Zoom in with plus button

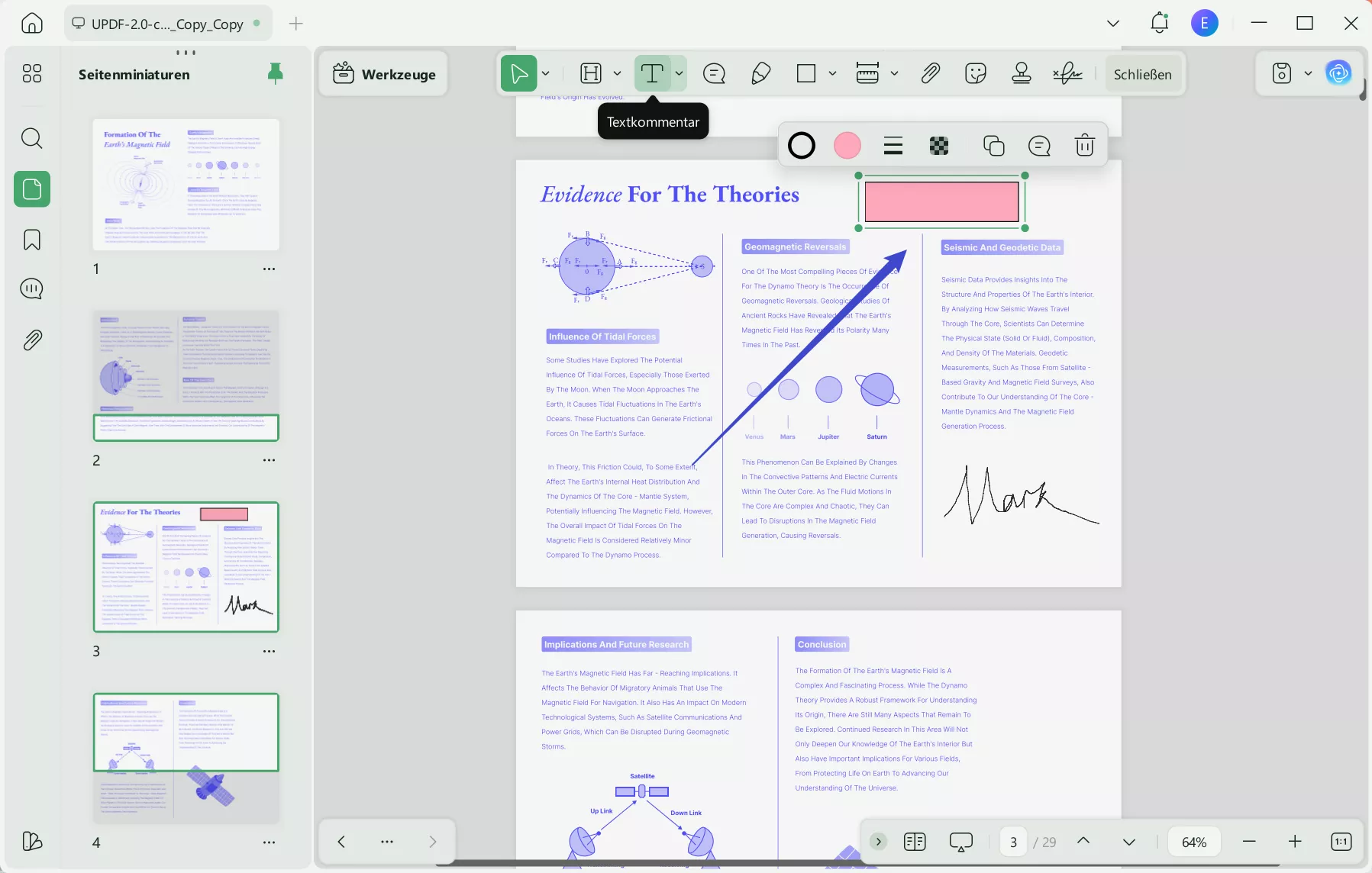(1295, 841)
